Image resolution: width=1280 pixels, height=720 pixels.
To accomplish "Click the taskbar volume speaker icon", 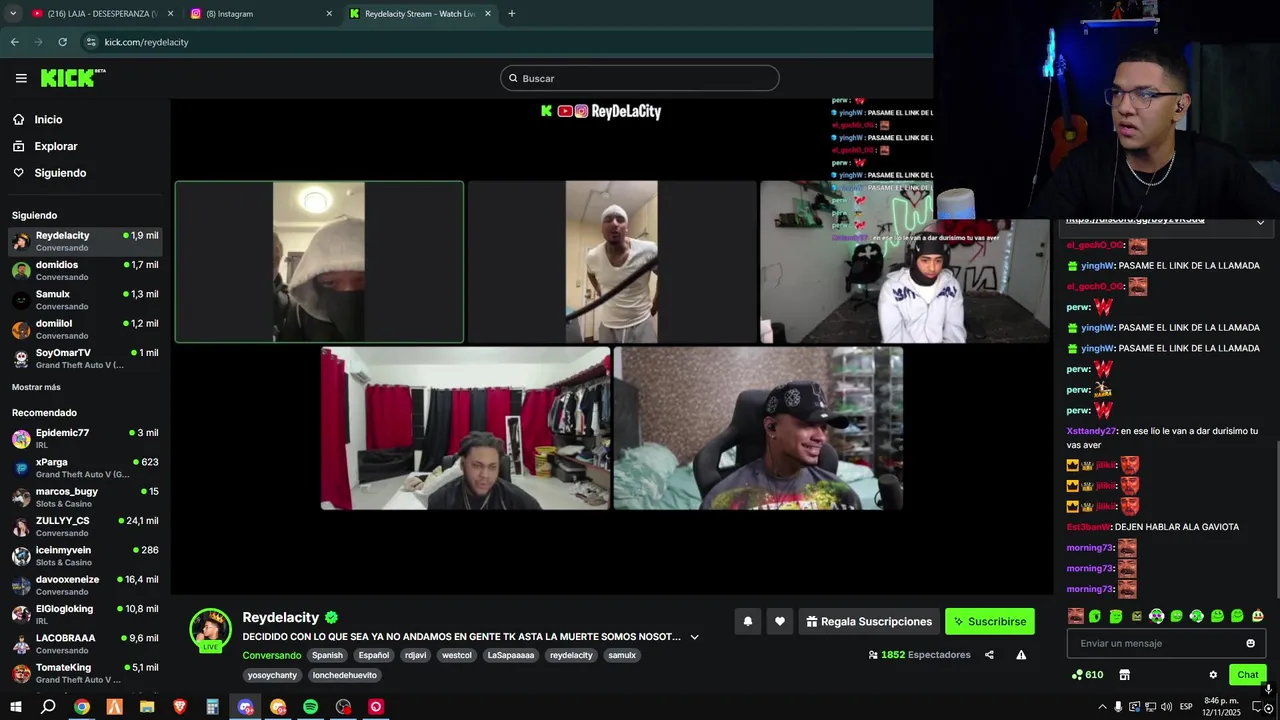I will pos(1167,707).
